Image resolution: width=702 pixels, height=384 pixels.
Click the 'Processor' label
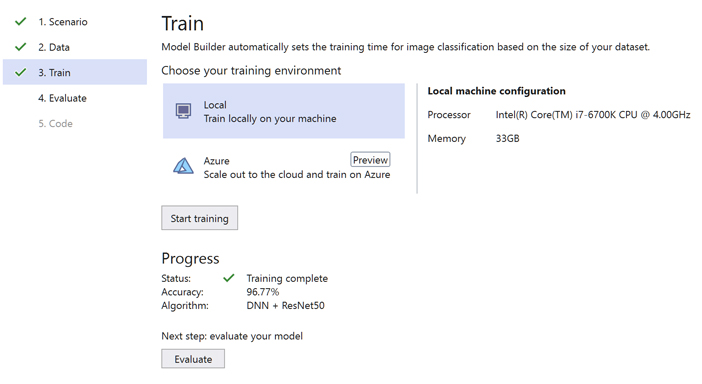pos(449,115)
